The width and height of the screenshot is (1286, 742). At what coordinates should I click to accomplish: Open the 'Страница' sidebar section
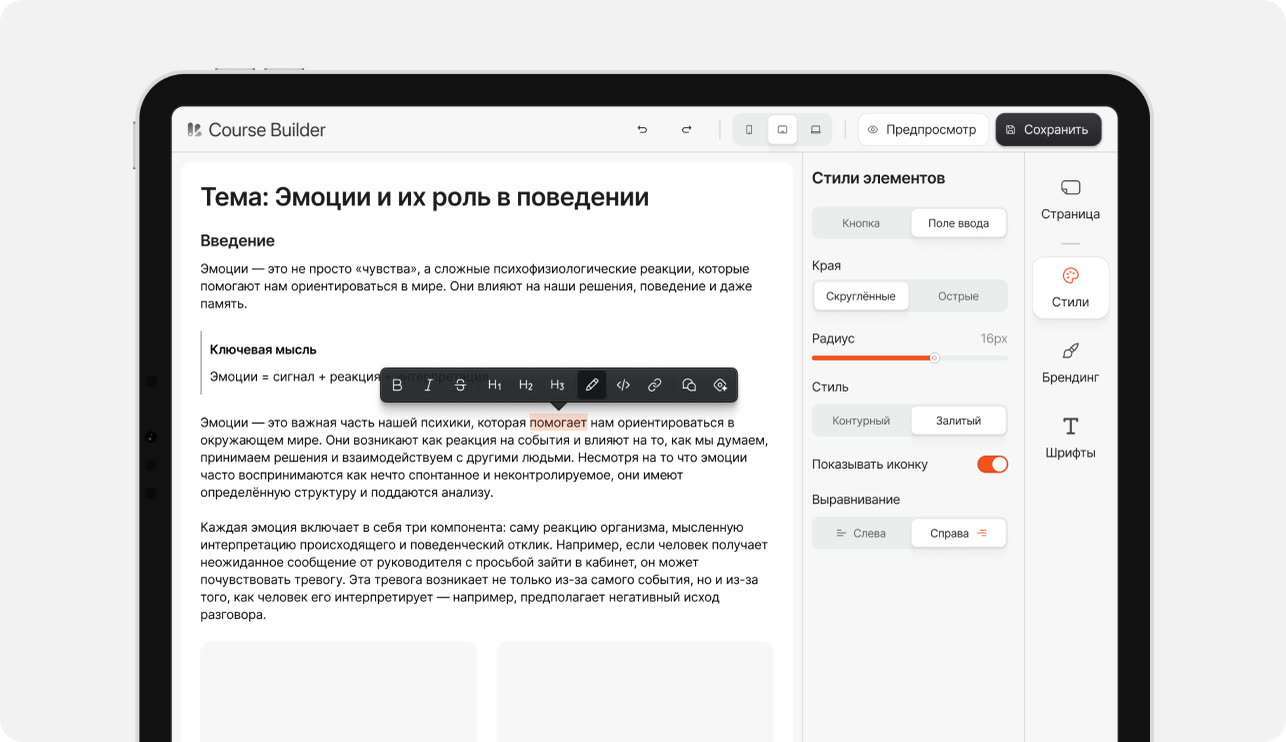pyautogui.click(x=1070, y=200)
